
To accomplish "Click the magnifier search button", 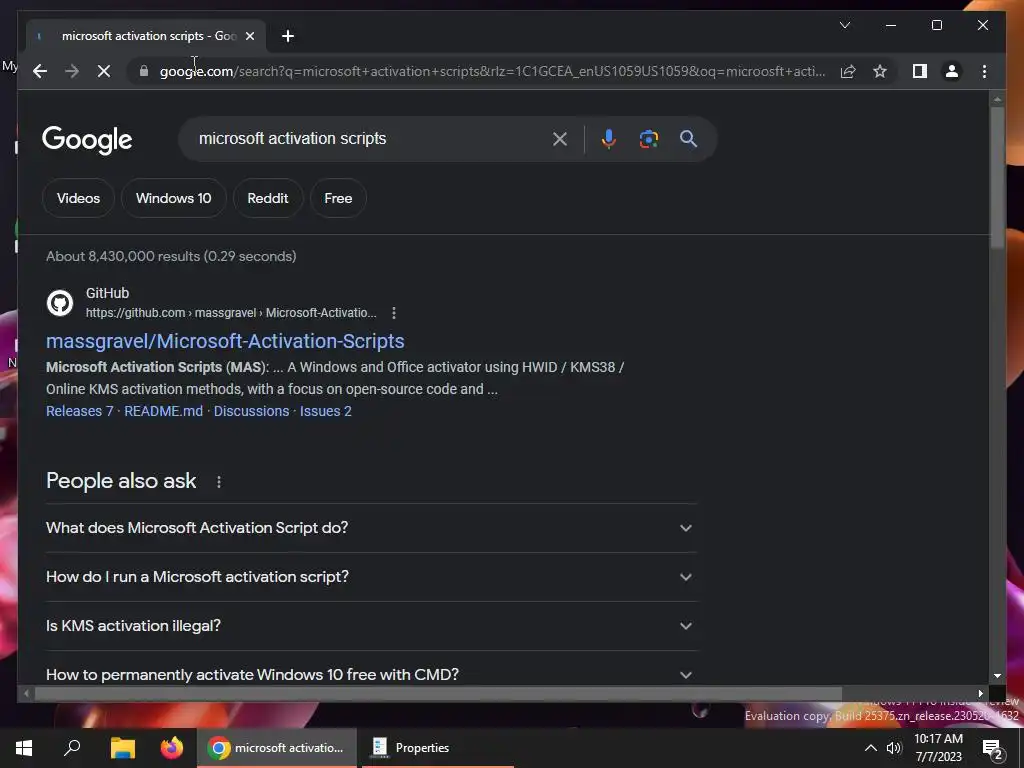I will pyautogui.click(x=688, y=138).
